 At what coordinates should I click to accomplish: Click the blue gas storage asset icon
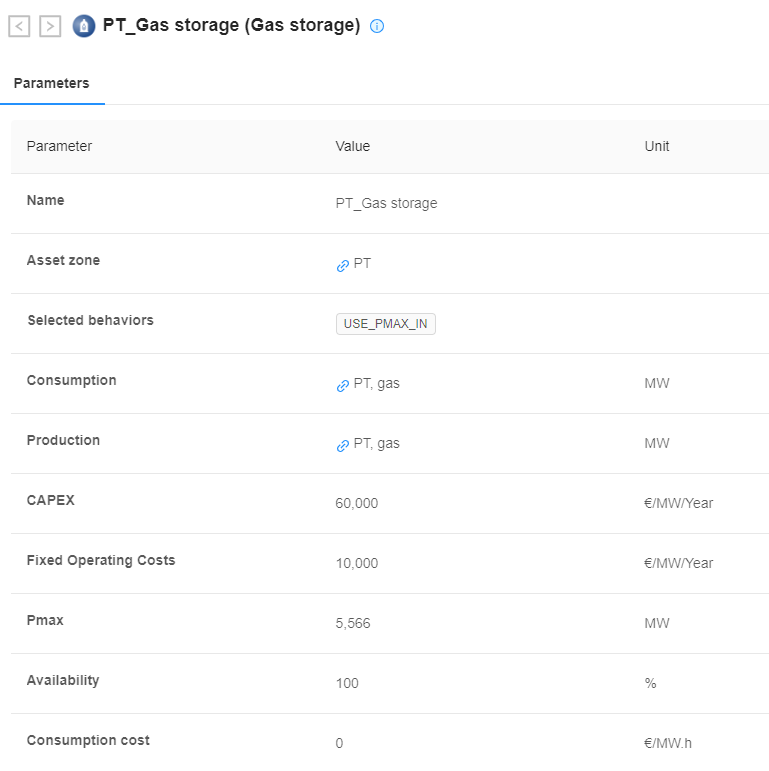[84, 26]
